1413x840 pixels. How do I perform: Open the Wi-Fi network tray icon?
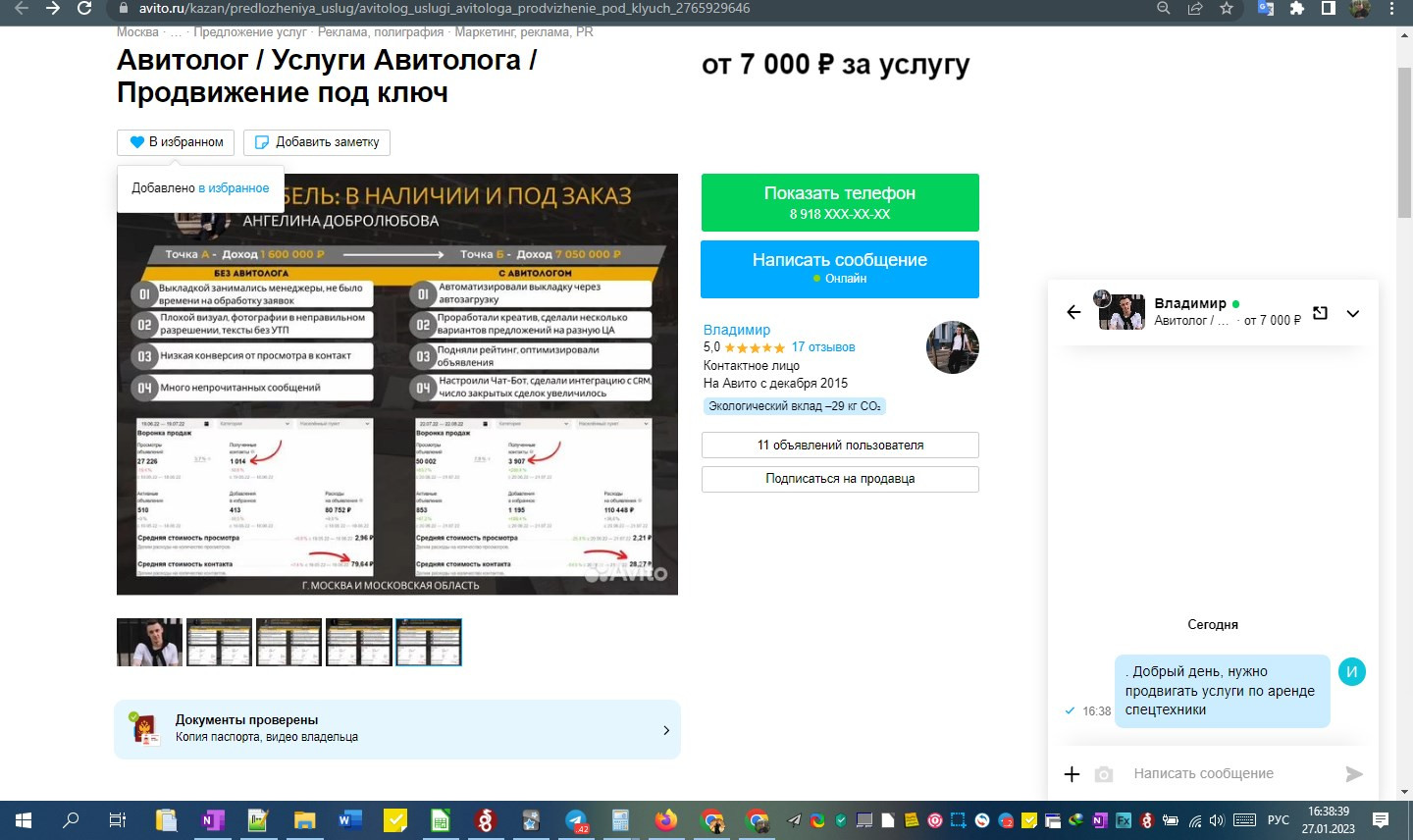tap(1195, 820)
